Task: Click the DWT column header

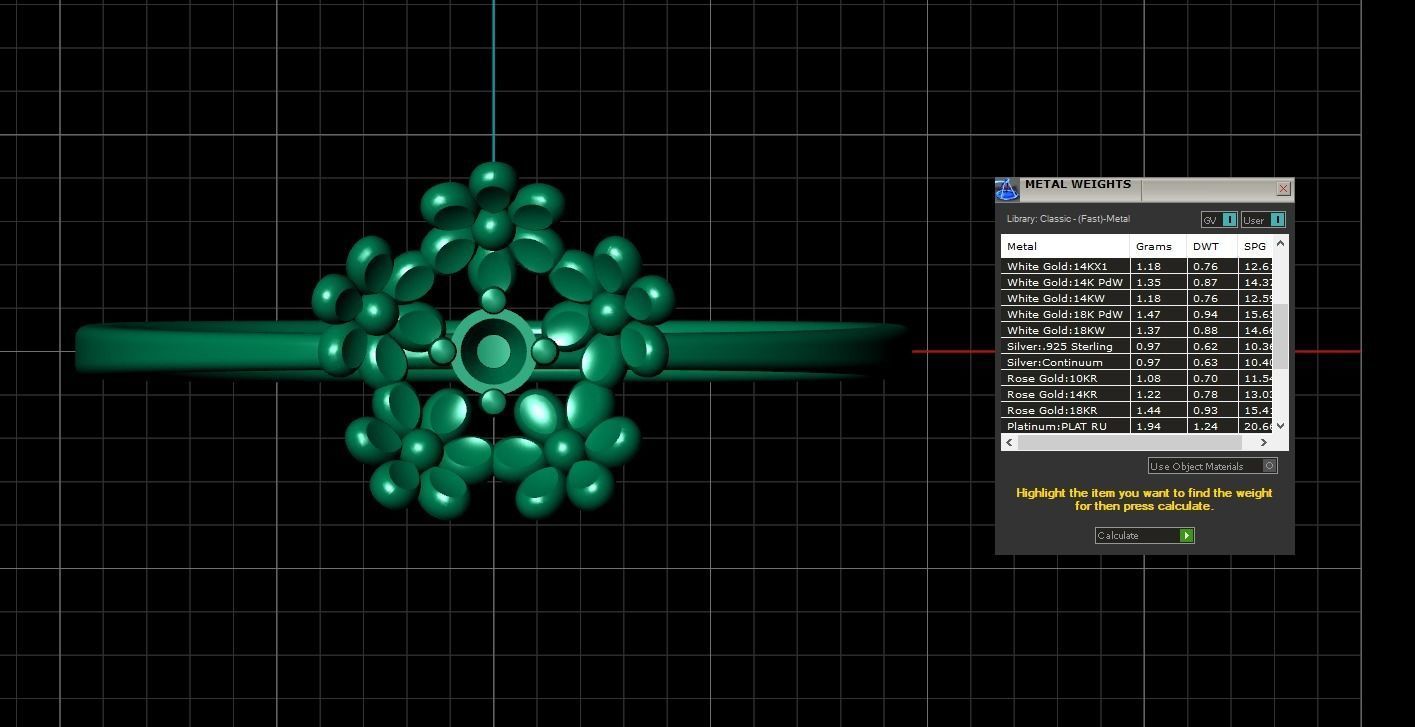Action: (x=1212, y=246)
